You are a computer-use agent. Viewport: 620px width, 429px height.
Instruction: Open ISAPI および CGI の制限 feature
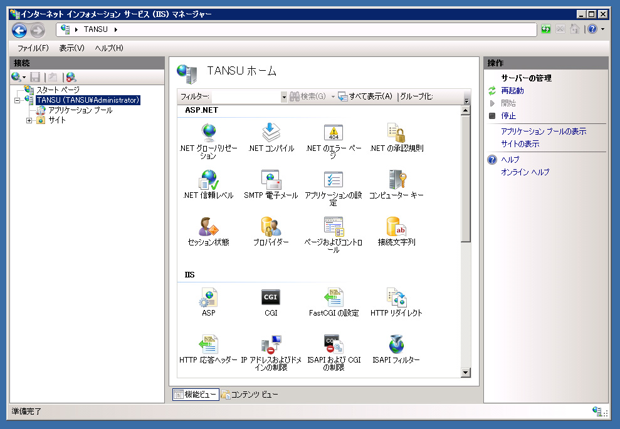click(333, 353)
